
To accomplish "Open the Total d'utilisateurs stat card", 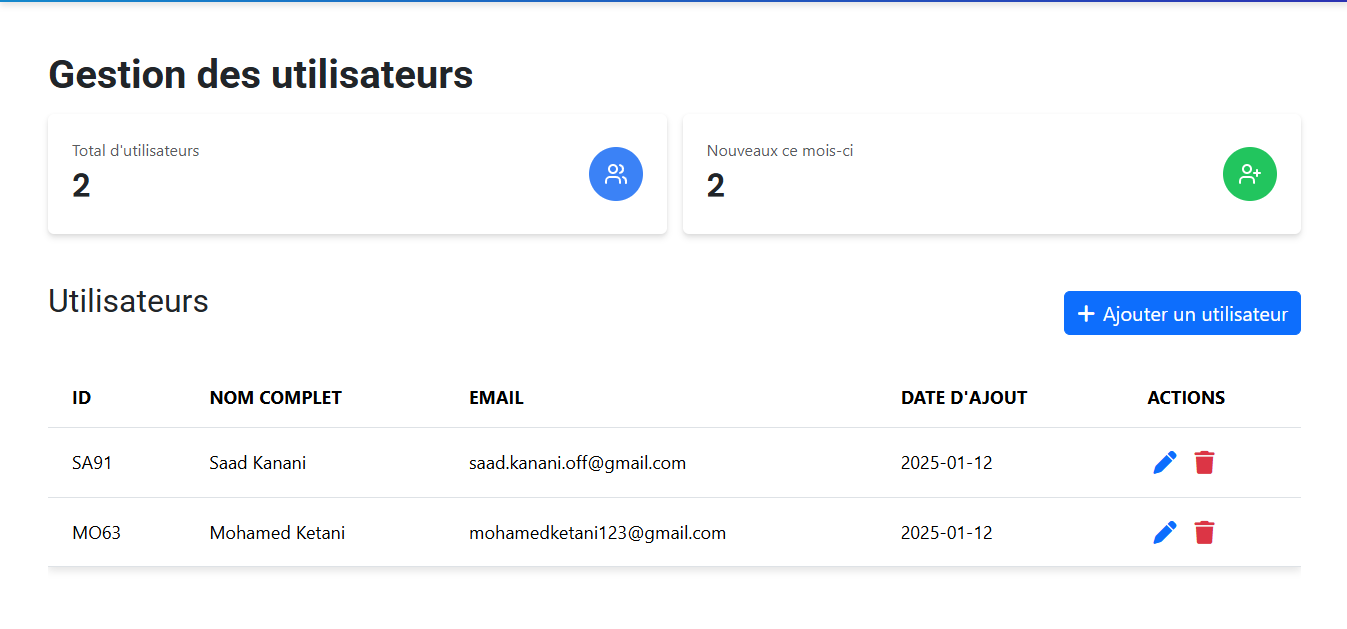I will [x=357, y=174].
